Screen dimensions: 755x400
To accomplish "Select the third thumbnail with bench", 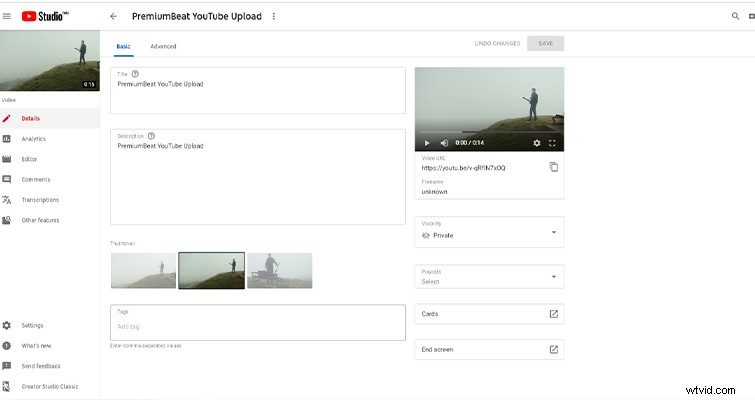I will 280,271.
